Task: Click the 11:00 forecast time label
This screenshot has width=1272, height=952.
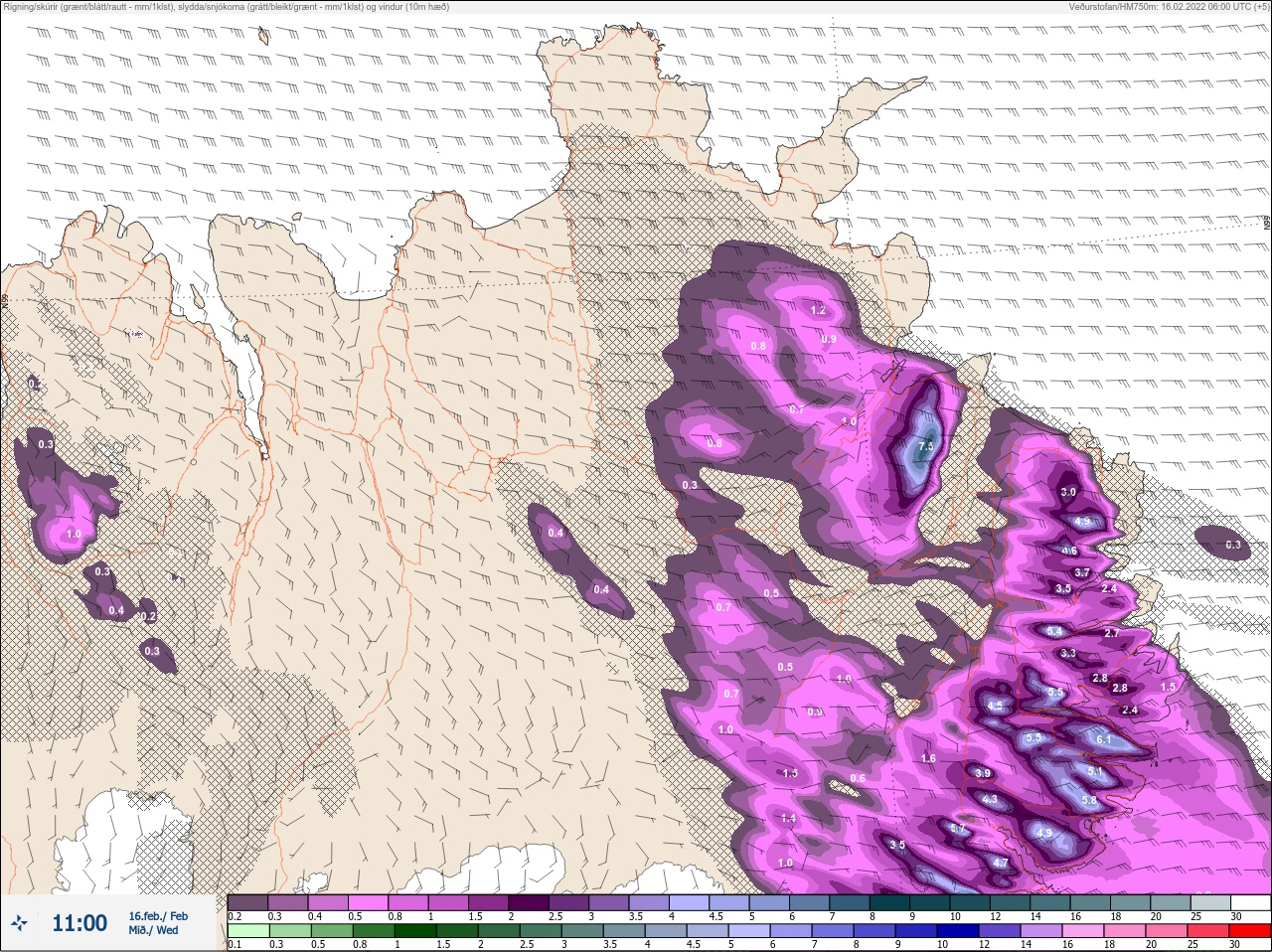Action: [79, 923]
